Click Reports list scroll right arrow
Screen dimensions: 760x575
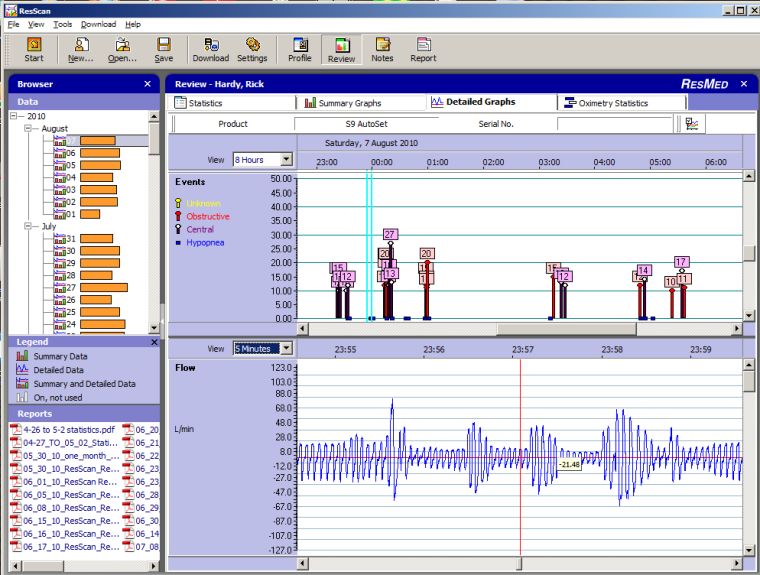[154, 566]
